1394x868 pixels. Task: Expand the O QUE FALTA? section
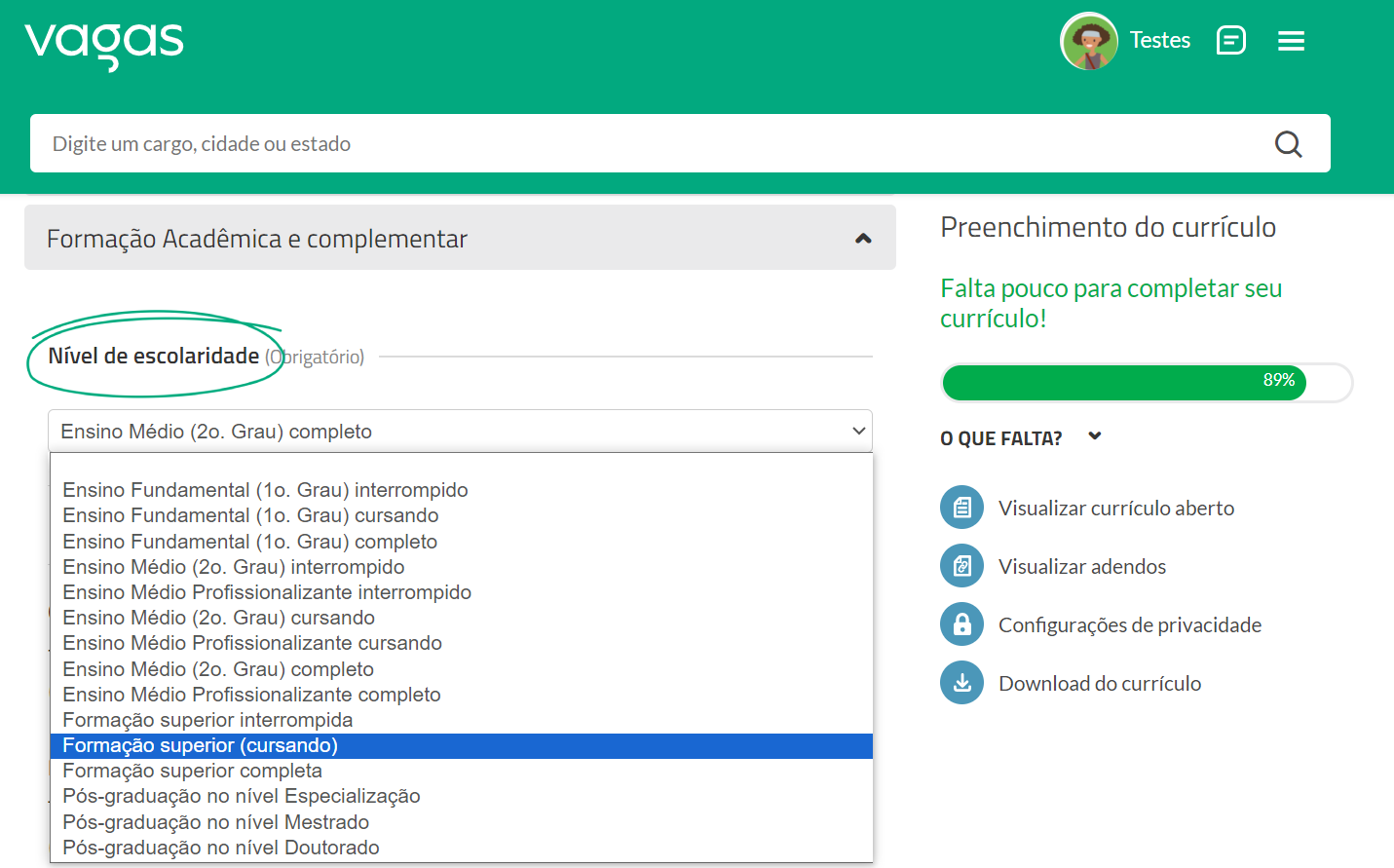point(1094,437)
